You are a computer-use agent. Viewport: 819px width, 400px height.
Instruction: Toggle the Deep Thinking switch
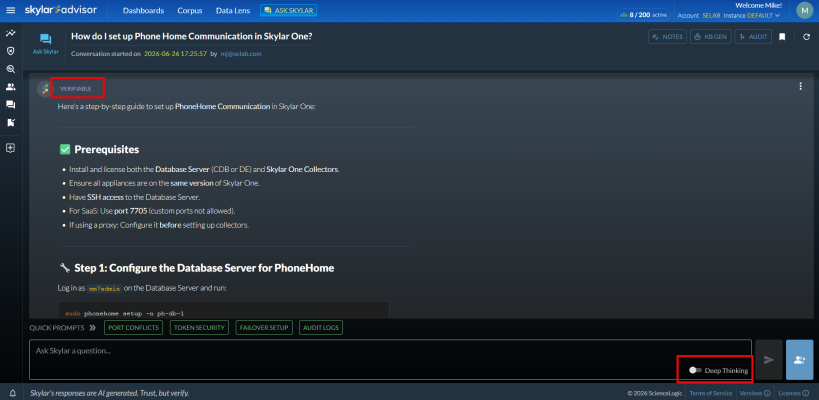[695, 370]
